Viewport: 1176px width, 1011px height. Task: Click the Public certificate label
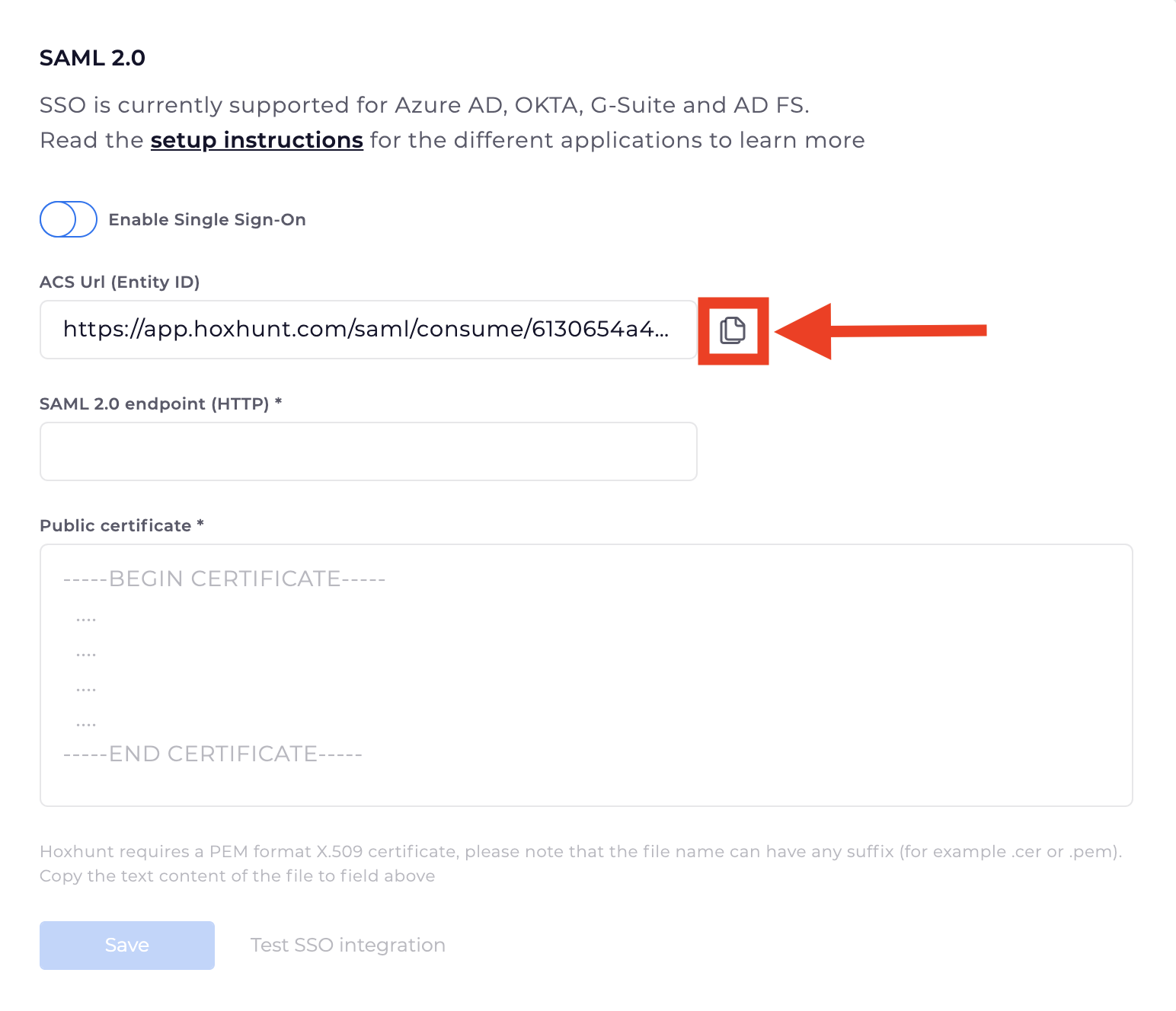point(120,525)
